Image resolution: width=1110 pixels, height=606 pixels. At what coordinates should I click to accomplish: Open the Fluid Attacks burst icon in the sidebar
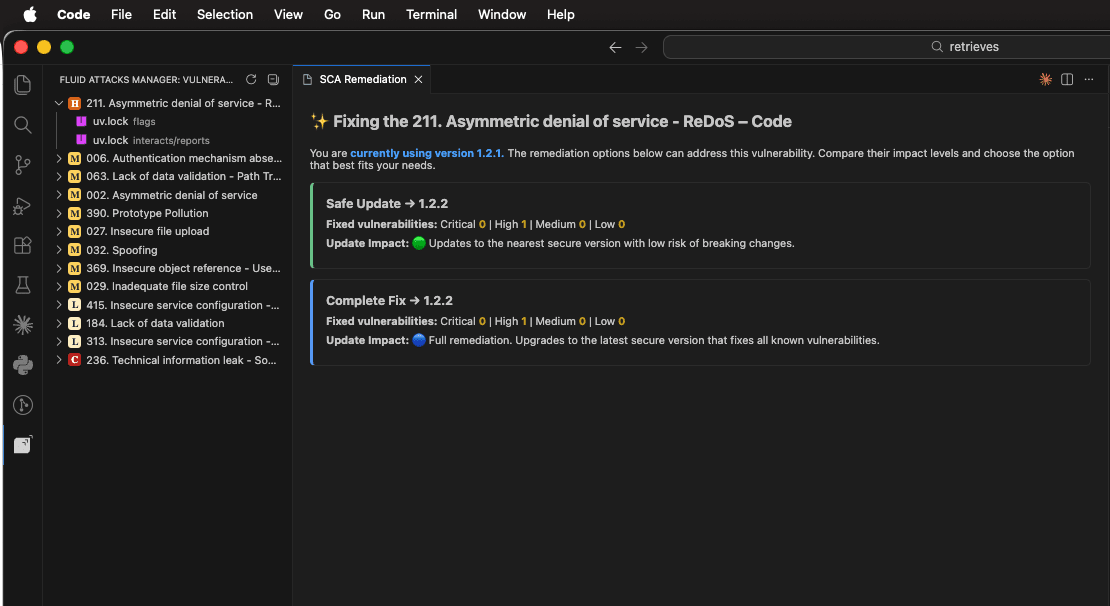point(22,324)
